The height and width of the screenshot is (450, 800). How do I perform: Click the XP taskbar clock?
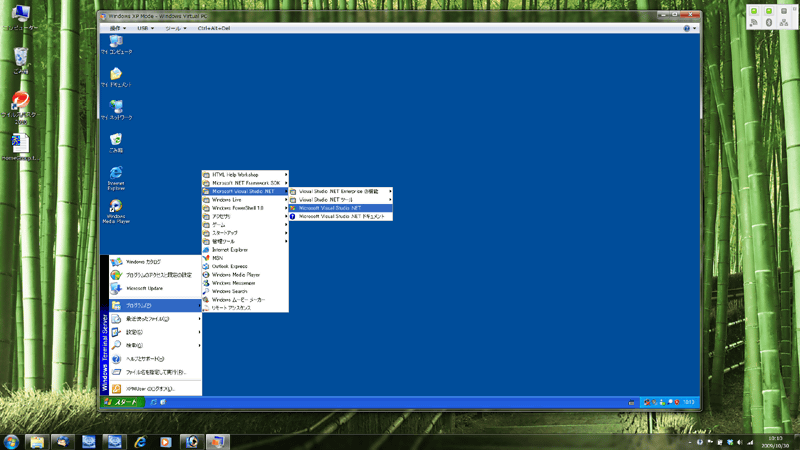click(x=688, y=402)
